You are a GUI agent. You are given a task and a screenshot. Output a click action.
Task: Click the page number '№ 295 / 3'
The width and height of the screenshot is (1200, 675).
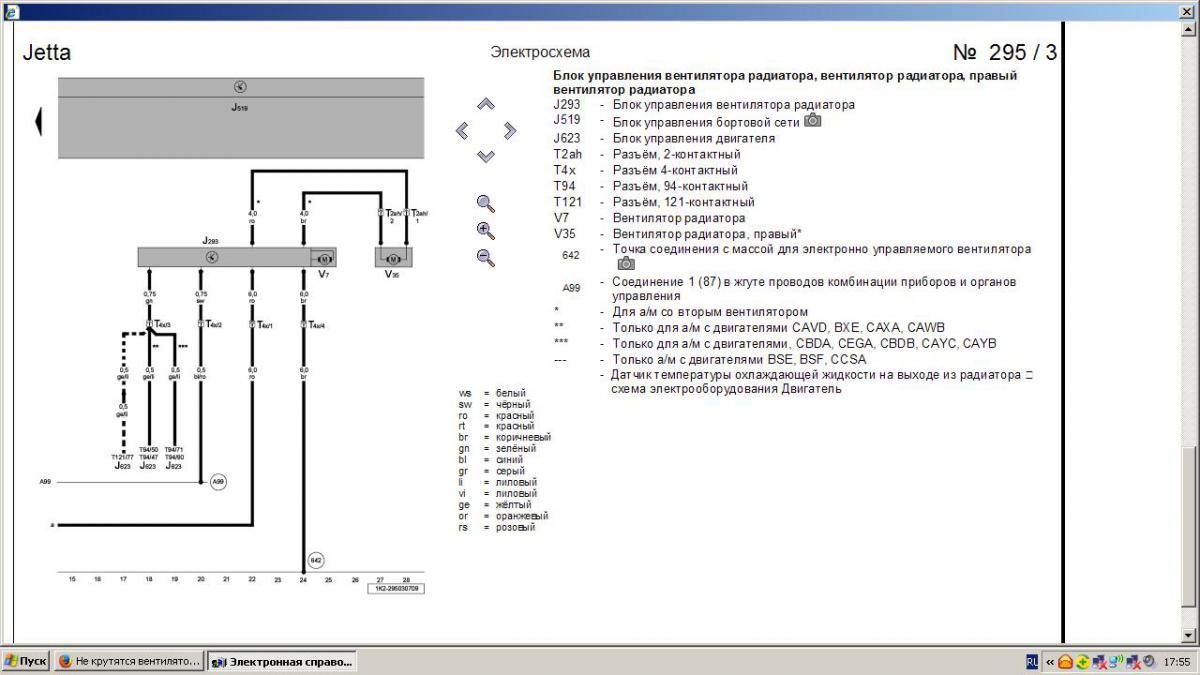coord(1004,52)
